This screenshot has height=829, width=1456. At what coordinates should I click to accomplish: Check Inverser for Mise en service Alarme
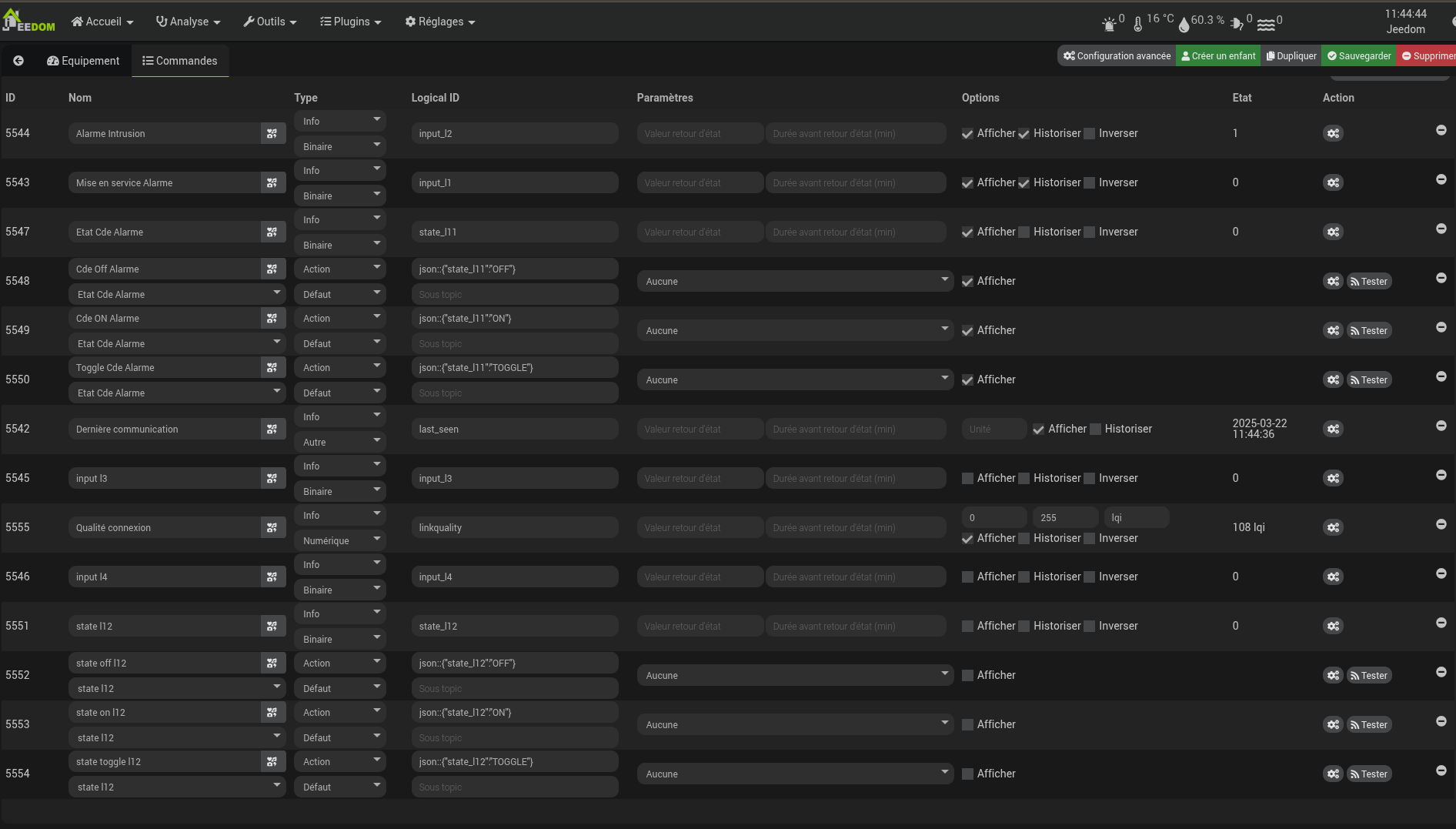1089,183
